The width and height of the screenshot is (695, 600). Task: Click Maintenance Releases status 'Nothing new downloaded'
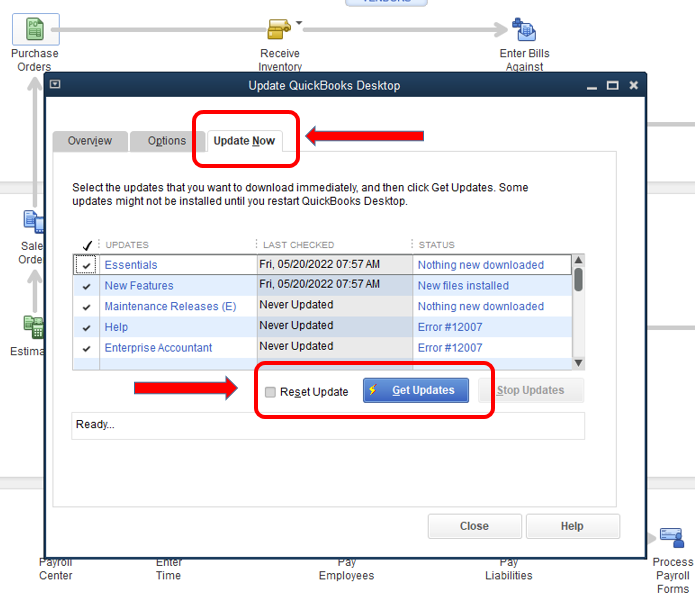(481, 306)
